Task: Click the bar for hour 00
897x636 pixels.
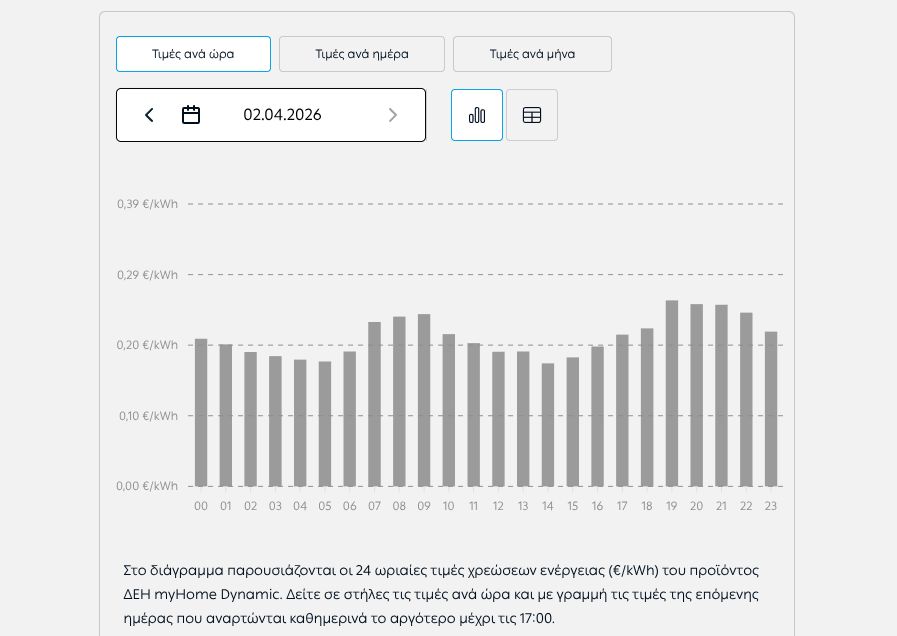Action: coord(201,413)
